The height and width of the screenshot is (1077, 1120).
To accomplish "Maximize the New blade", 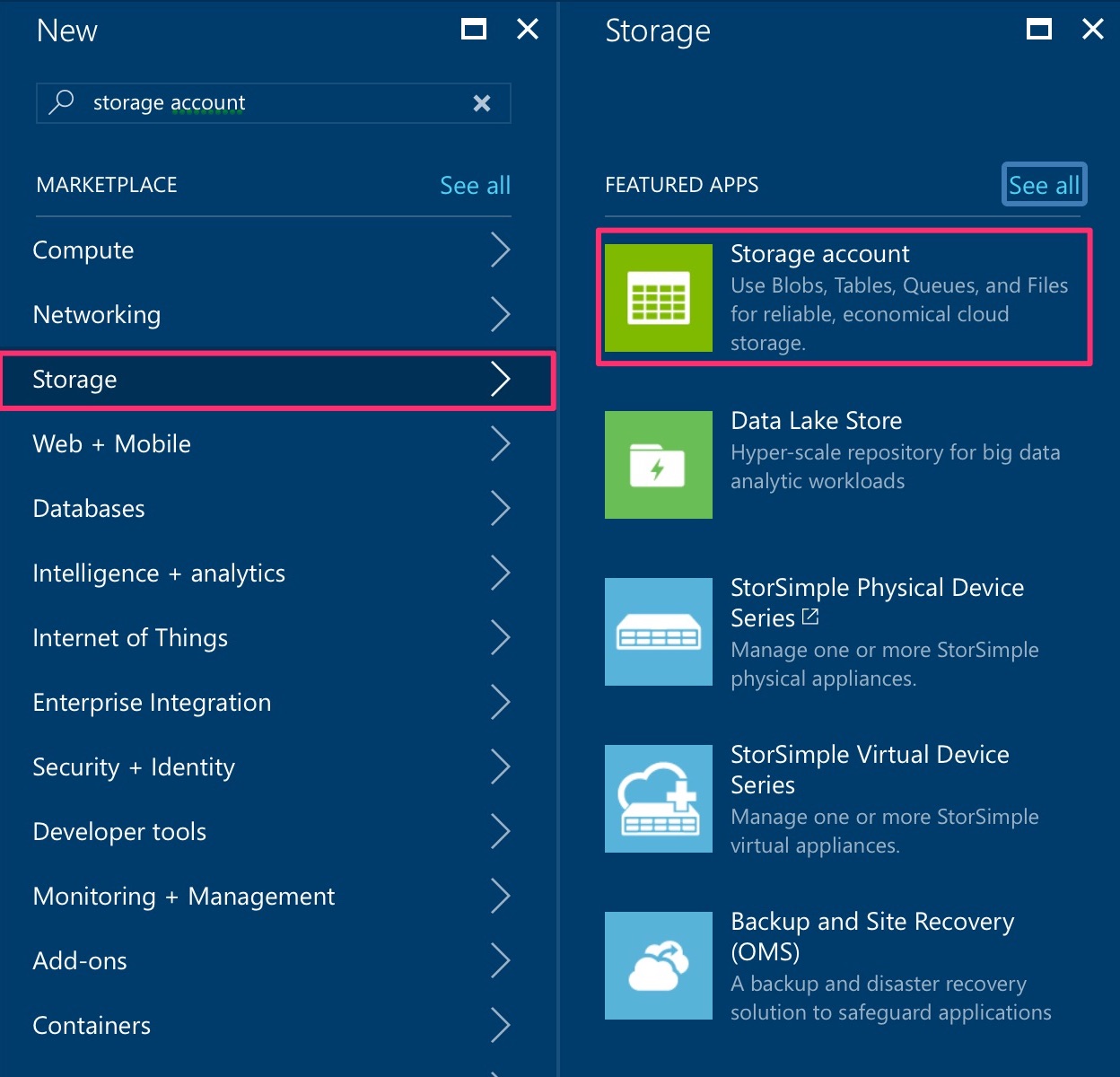I will pyautogui.click(x=473, y=30).
